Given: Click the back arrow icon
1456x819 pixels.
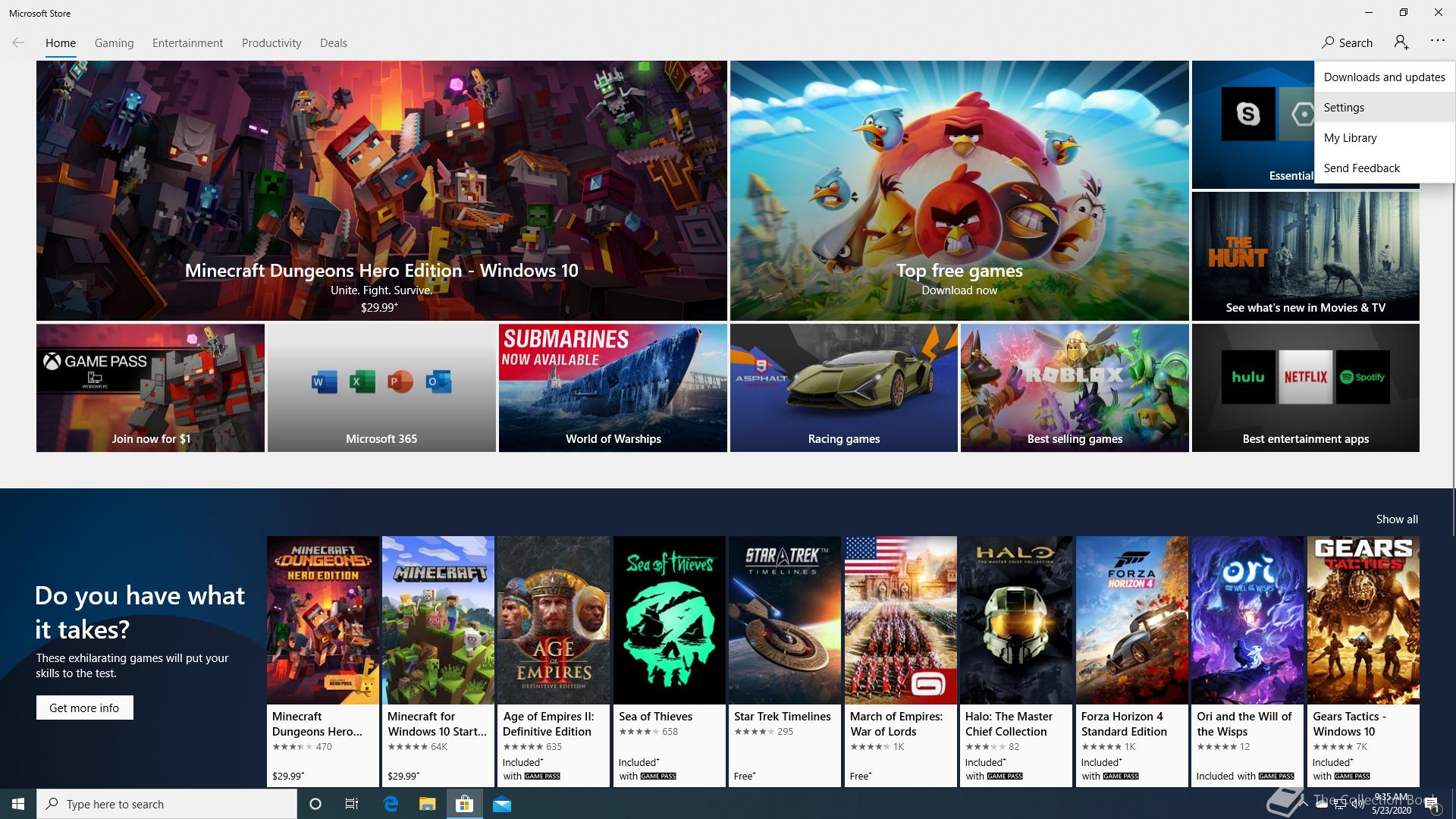Looking at the screenshot, I should click(x=18, y=42).
